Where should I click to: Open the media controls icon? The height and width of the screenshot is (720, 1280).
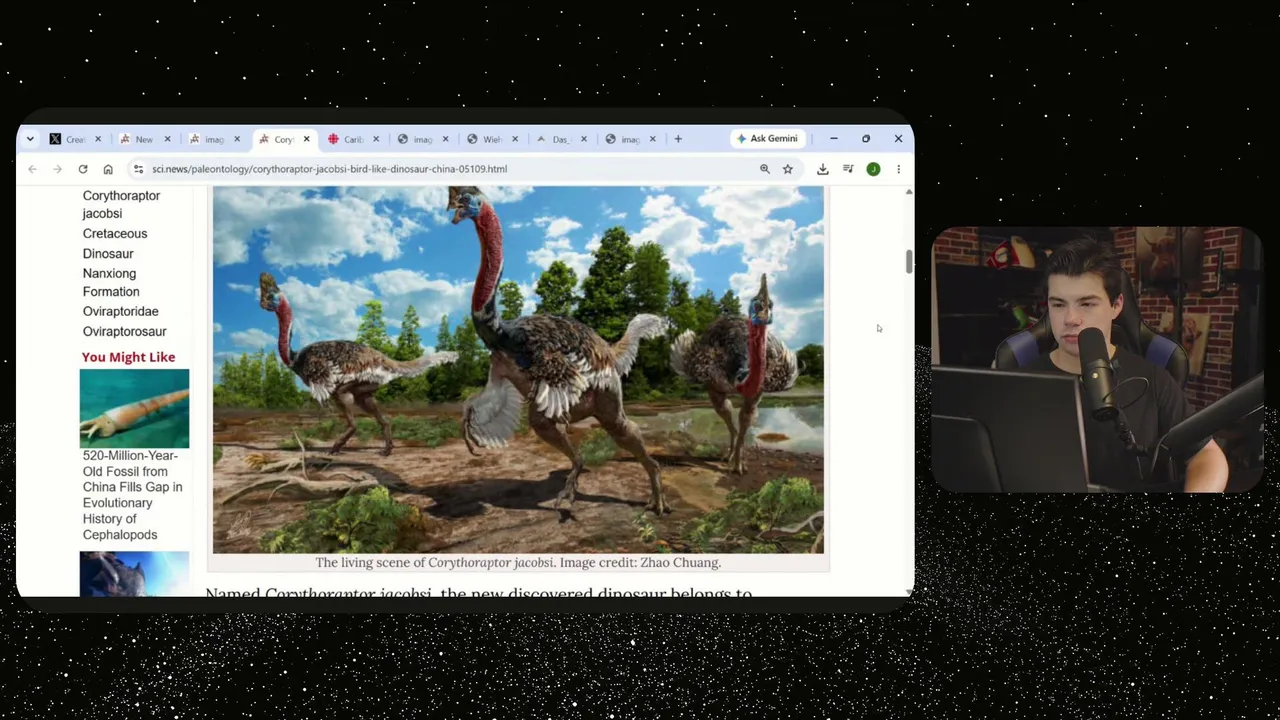[848, 169]
